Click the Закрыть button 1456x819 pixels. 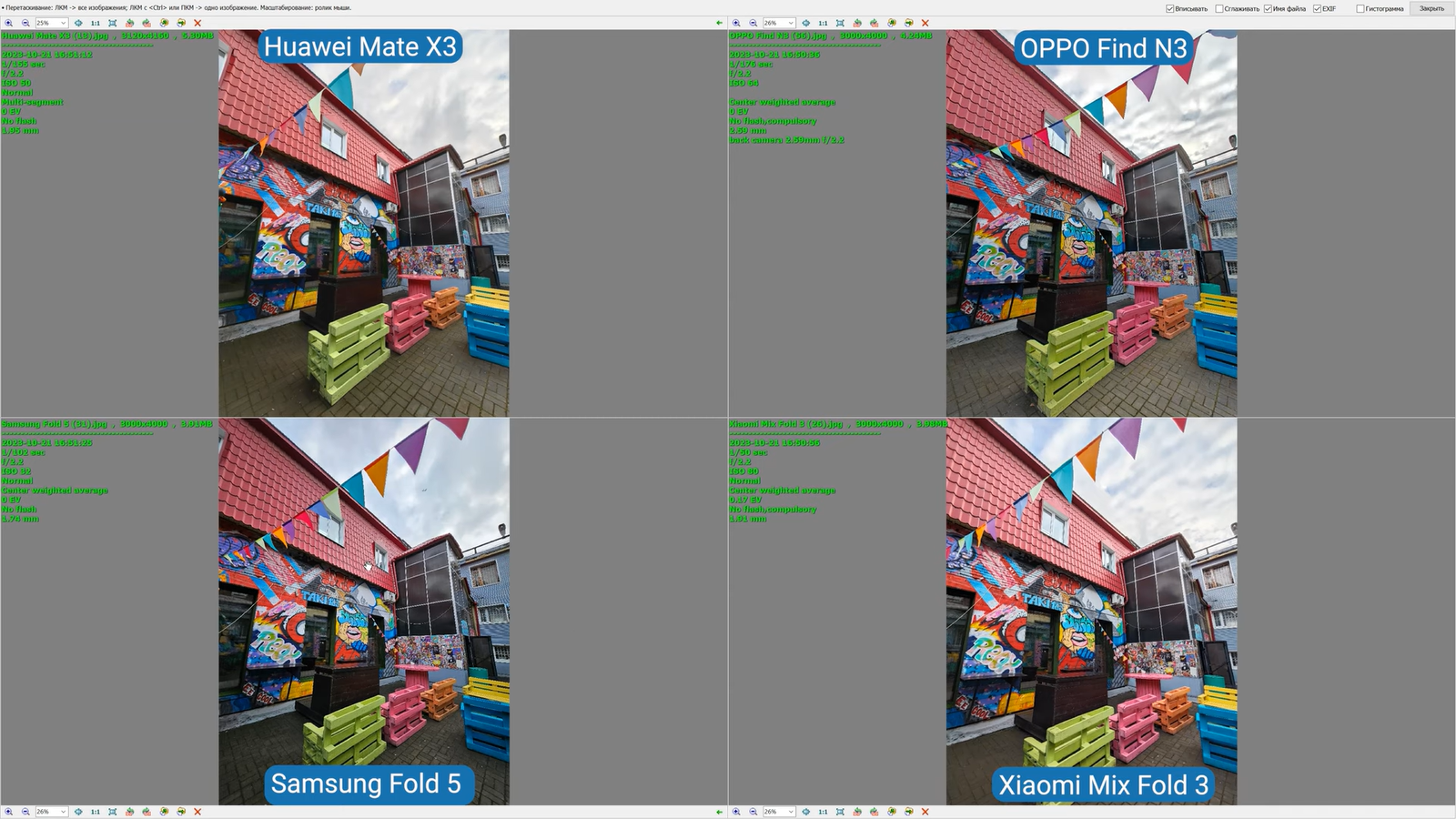1432,8
